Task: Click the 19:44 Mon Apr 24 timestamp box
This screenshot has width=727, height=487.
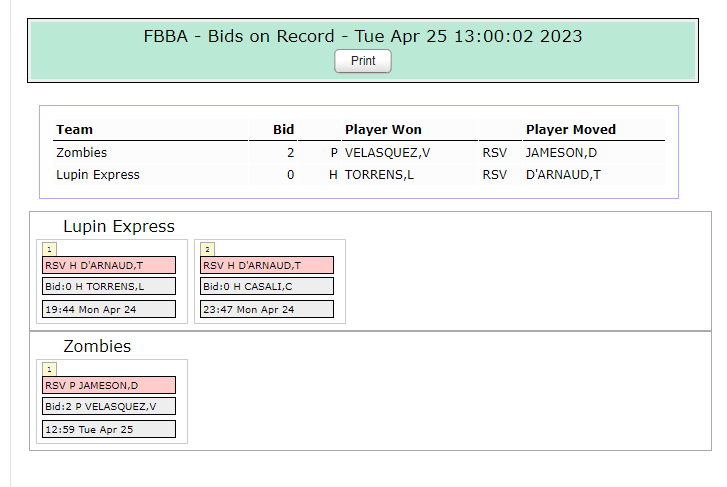Action: coord(109,309)
